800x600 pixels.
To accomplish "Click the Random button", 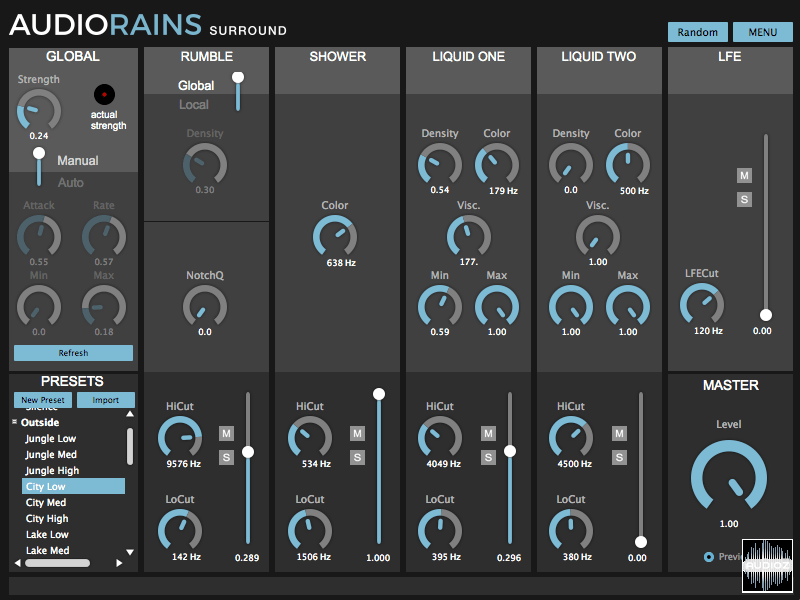I will click(x=697, y=32).
